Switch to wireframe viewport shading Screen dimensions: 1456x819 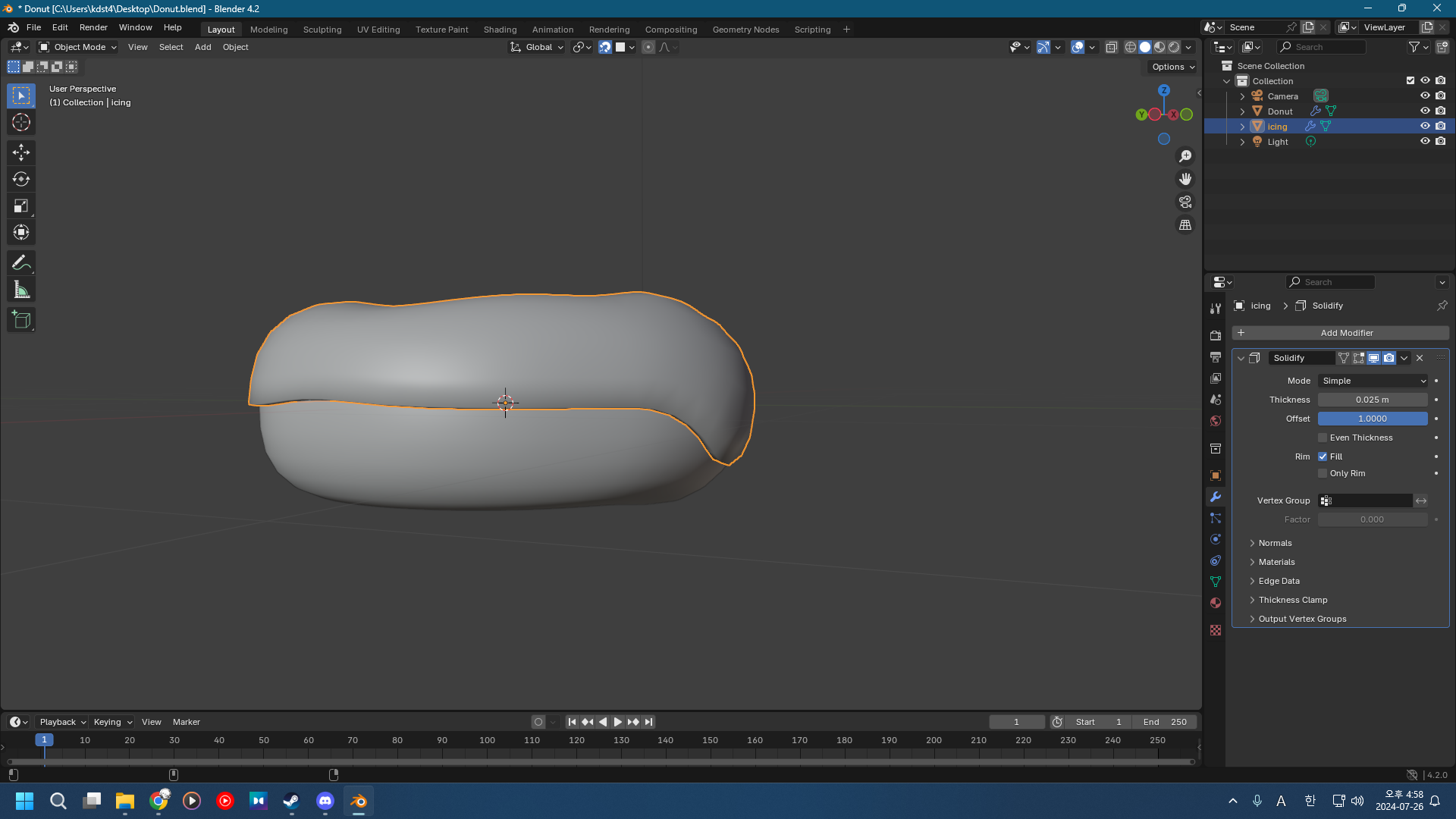1130,47
